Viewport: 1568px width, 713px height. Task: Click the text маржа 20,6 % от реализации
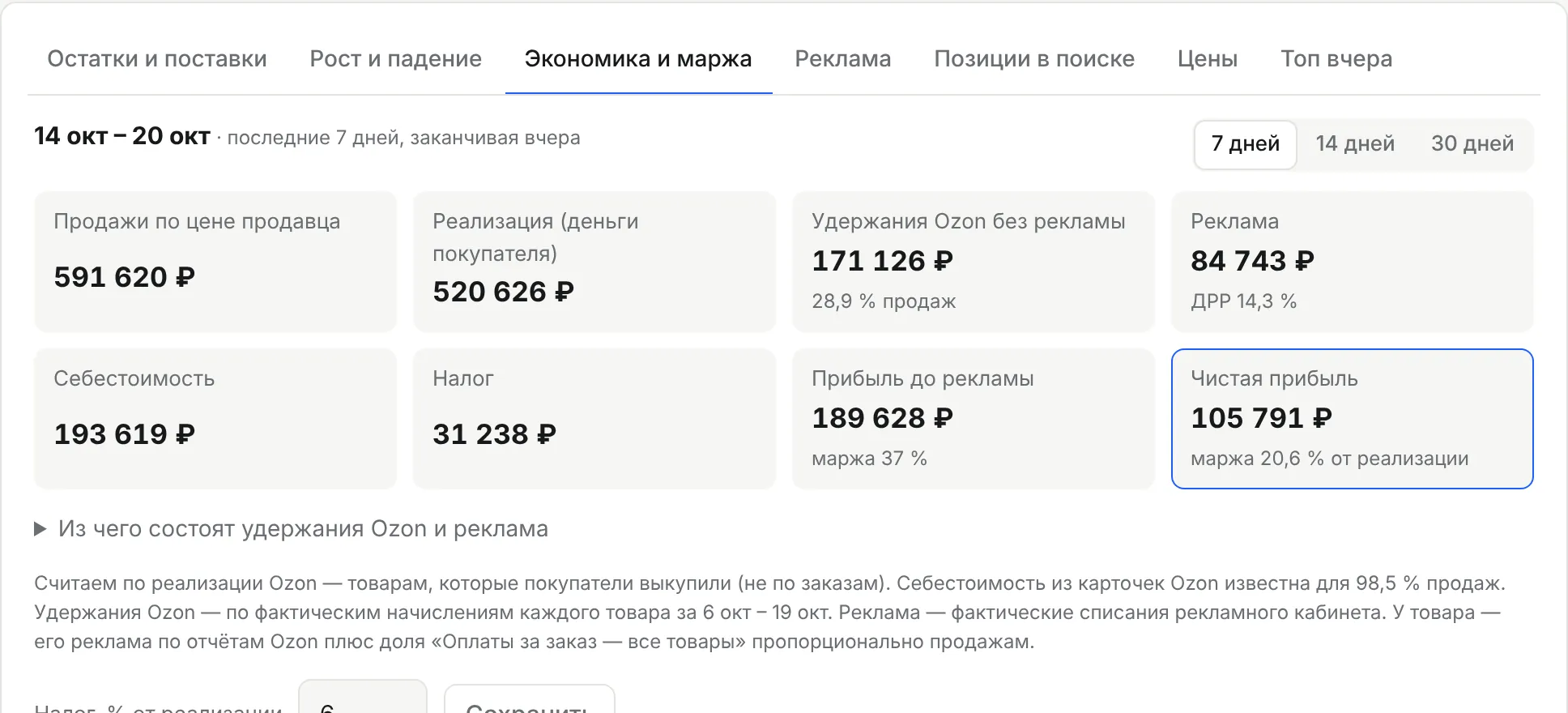[x=1329, y=459]
